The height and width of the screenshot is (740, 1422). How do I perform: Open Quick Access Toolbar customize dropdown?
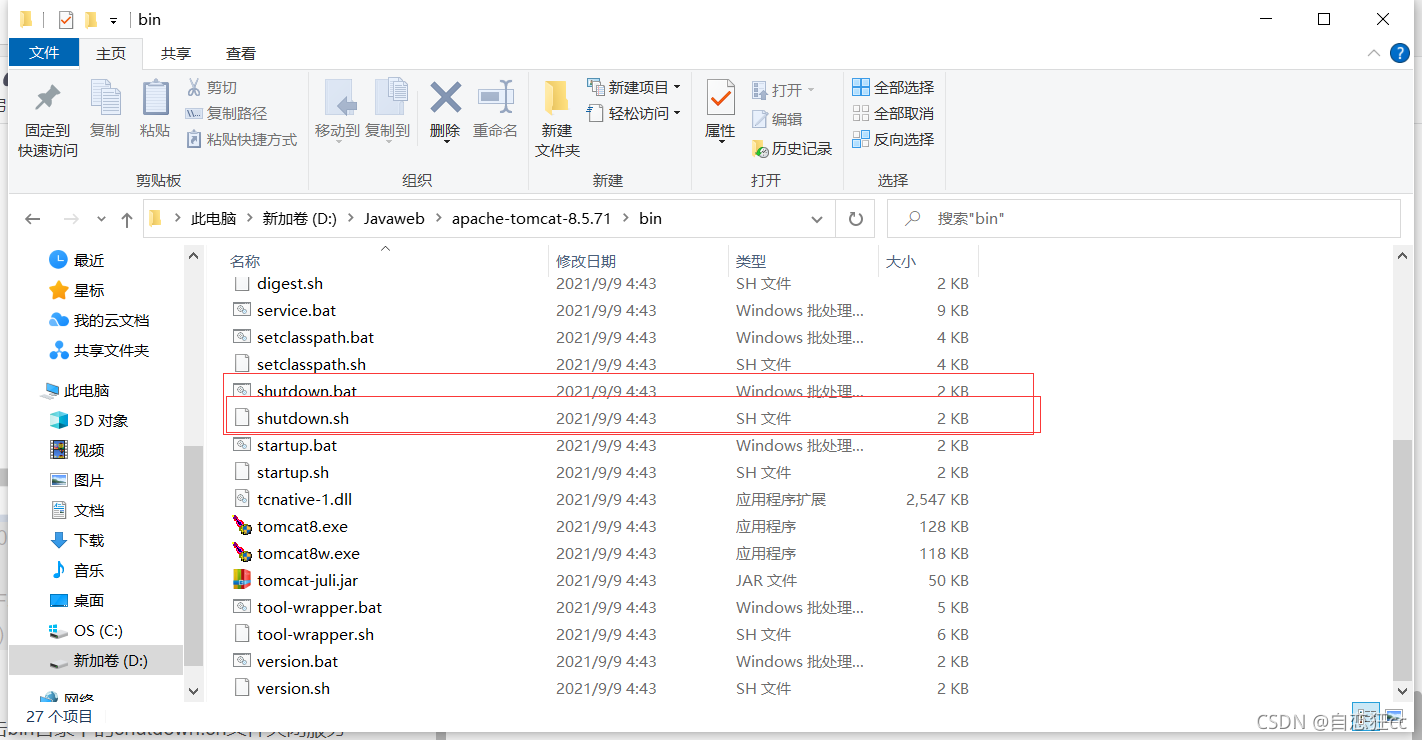pos(113,20)
